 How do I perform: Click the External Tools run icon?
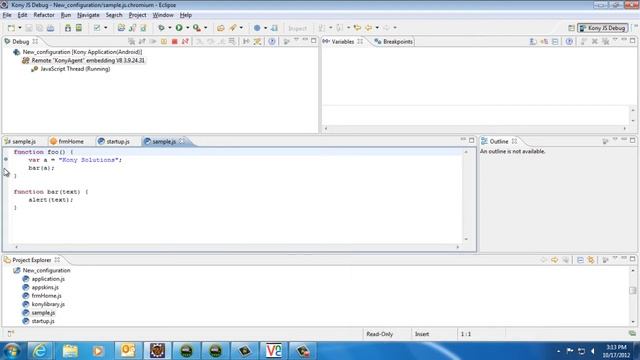(x=197, y=28)
